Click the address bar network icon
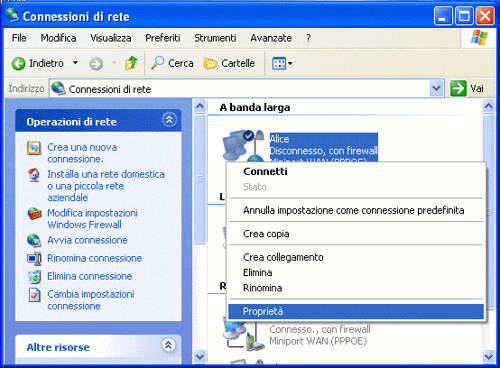 click(x=58, y=89)
